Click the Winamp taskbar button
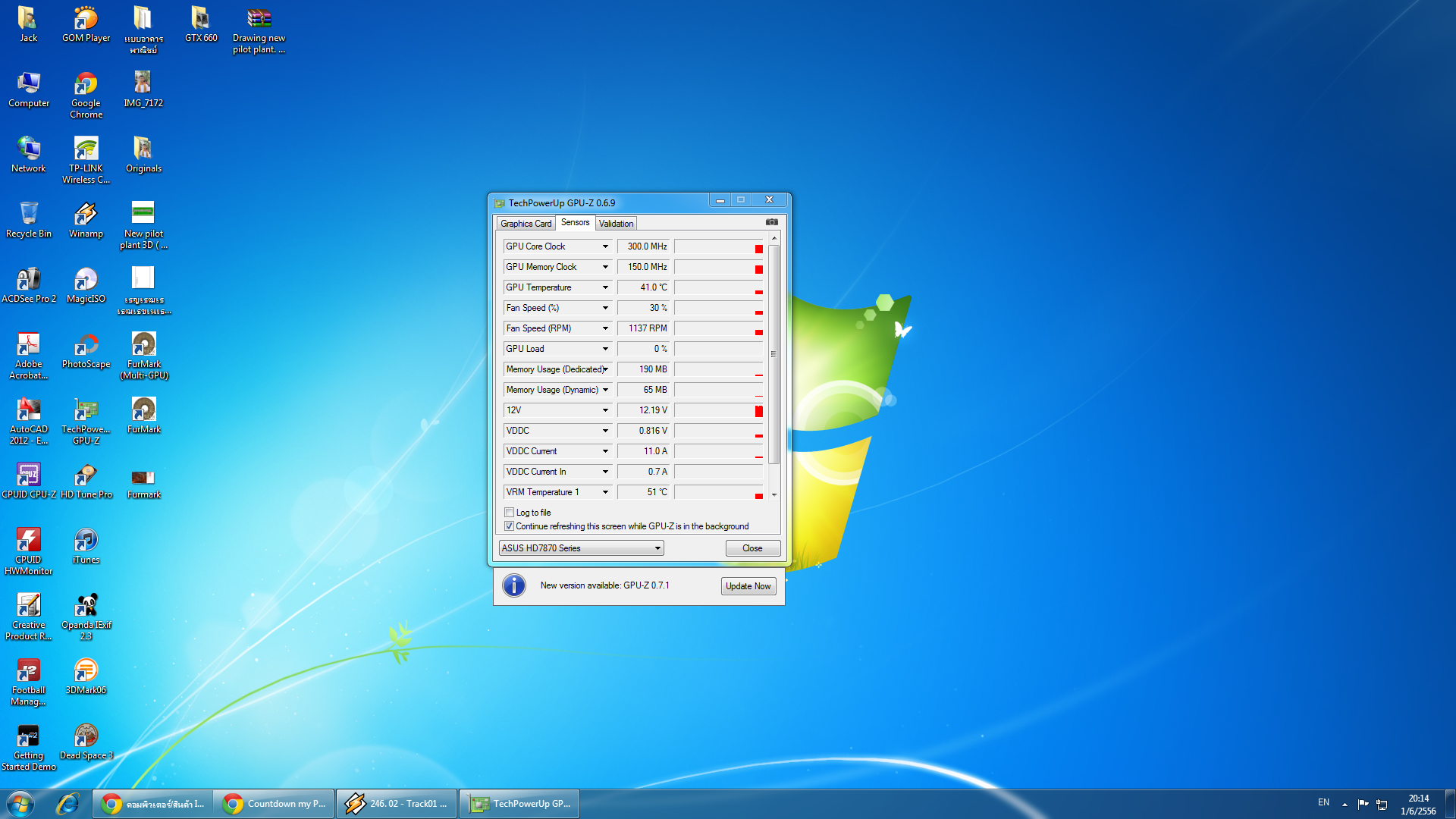This screenshot has width=1456, height=819. pos(396,804)
